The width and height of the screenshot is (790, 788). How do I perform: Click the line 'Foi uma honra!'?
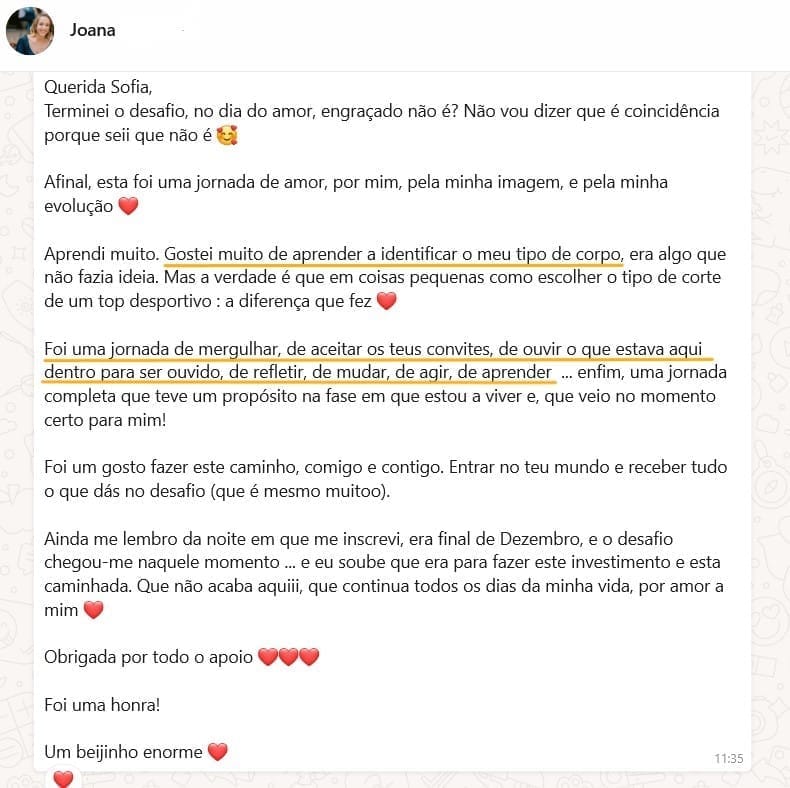coord(102,704)
